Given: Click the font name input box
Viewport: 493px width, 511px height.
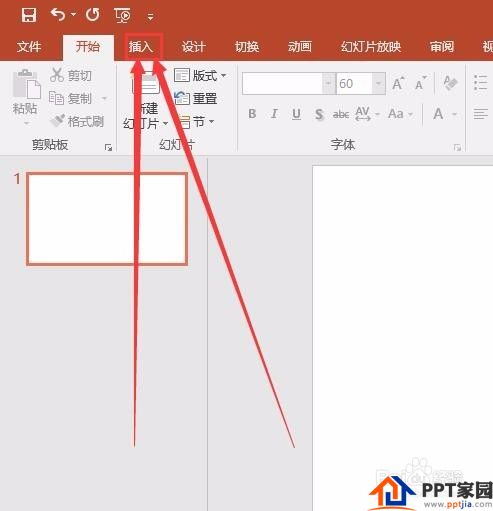Looking at the screenshot, I should (x=282, y=83).
